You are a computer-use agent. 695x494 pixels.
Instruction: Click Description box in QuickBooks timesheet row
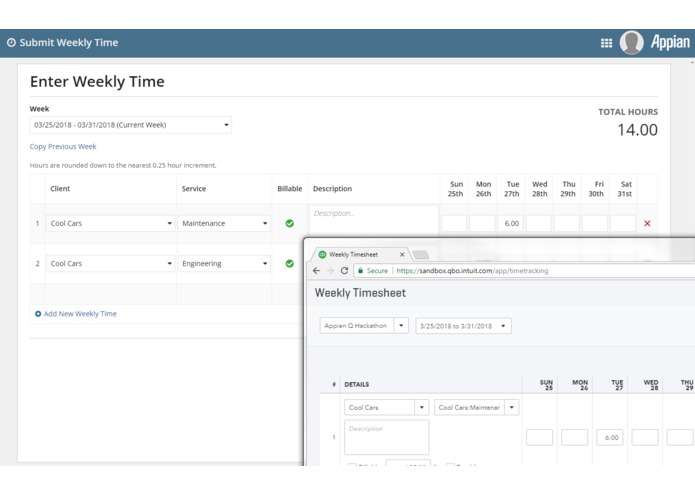pyautogui.click(x=387, y=437)
